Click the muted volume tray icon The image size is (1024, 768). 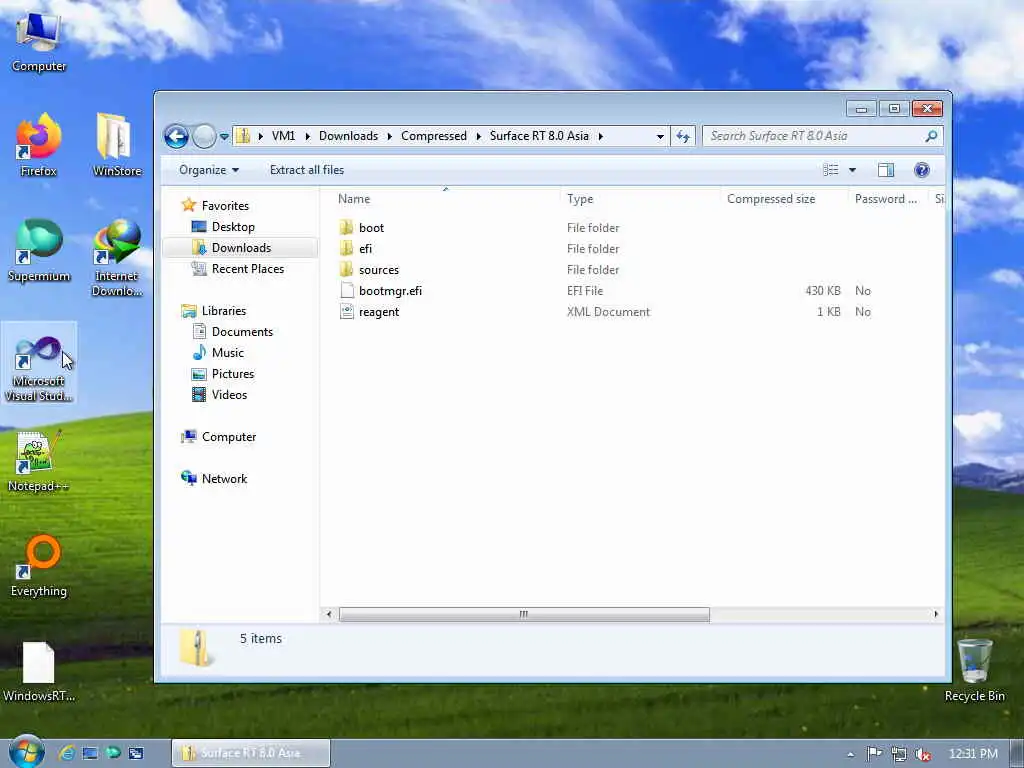click(x=922, y=754)
